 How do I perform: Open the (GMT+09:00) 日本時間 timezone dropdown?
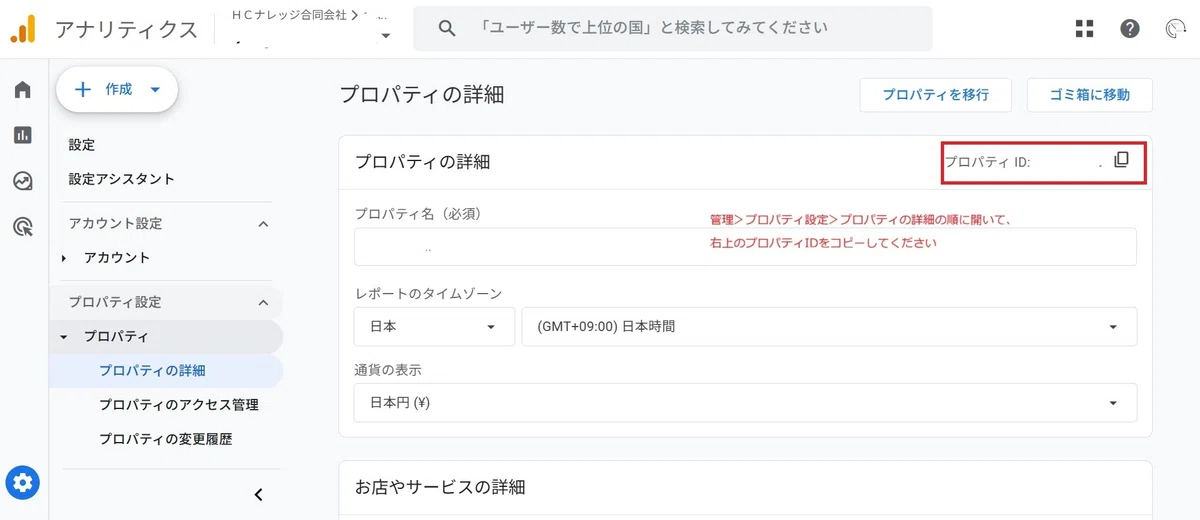pyautogui.click(x=829, y=327)
